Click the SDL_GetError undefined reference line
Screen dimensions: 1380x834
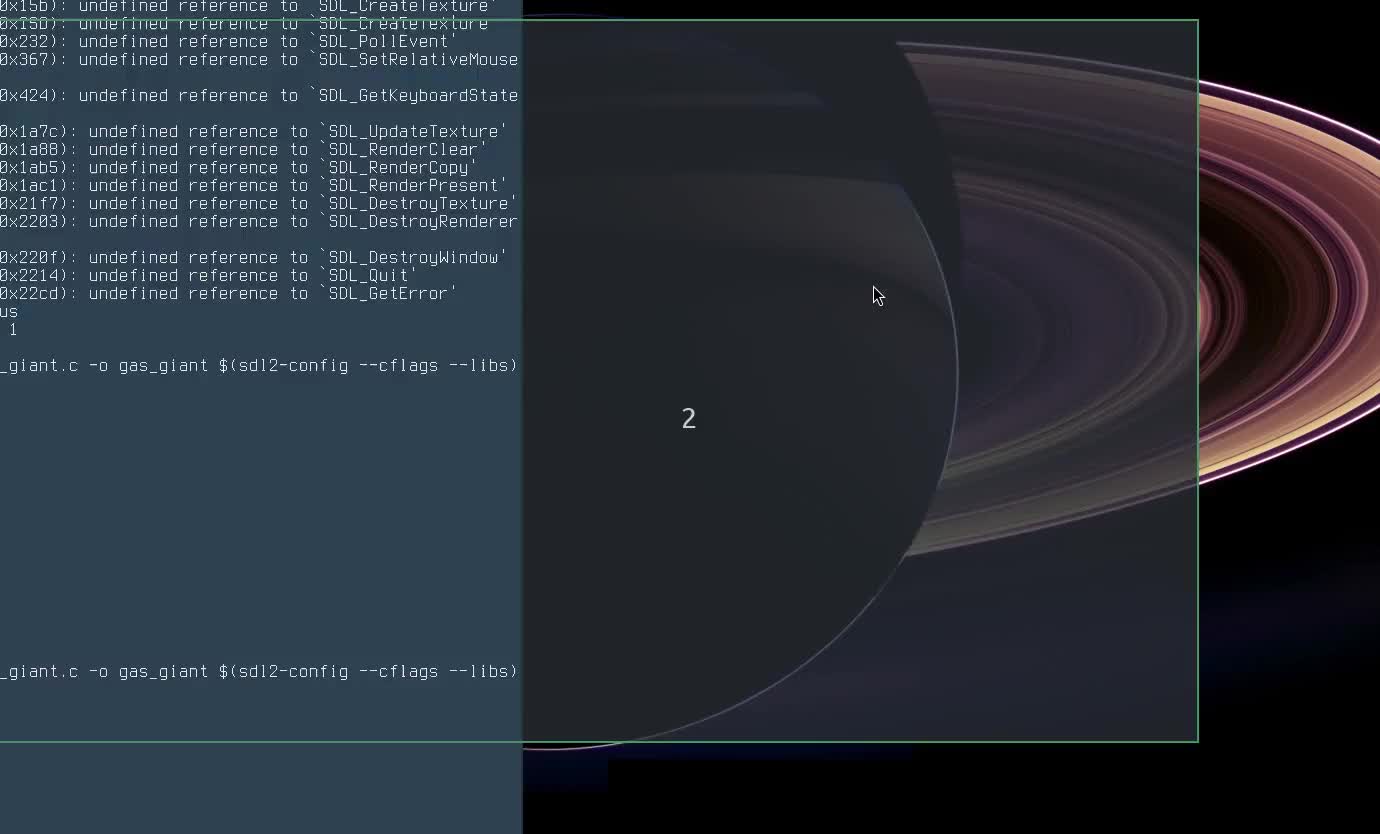(229, 294)
